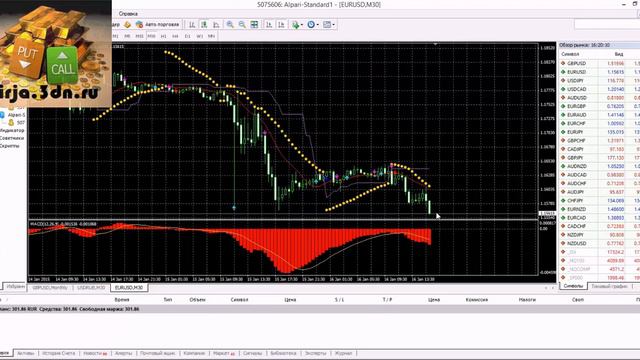Open the Активы terminal tab
This screenshot has height=360, width=640.
coord(26,353)
